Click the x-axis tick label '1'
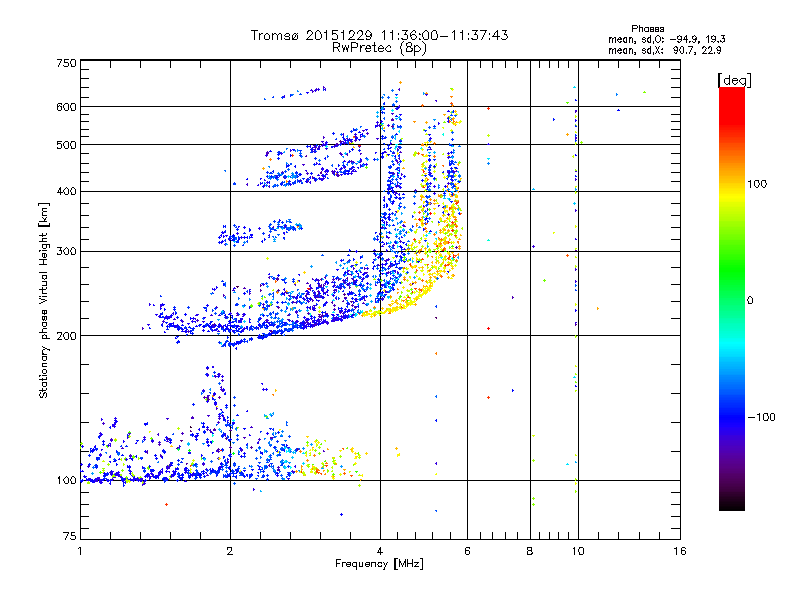The image size is (800, 600). click(x=80, y=551)
